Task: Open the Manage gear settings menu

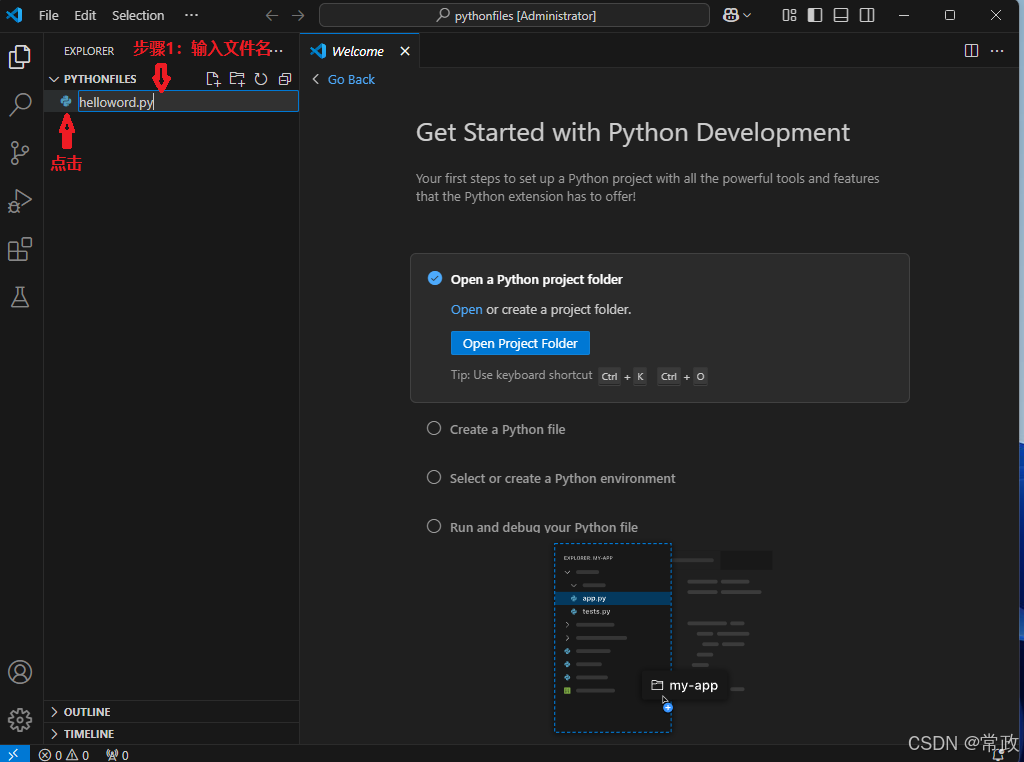Action: pos(20,720)
